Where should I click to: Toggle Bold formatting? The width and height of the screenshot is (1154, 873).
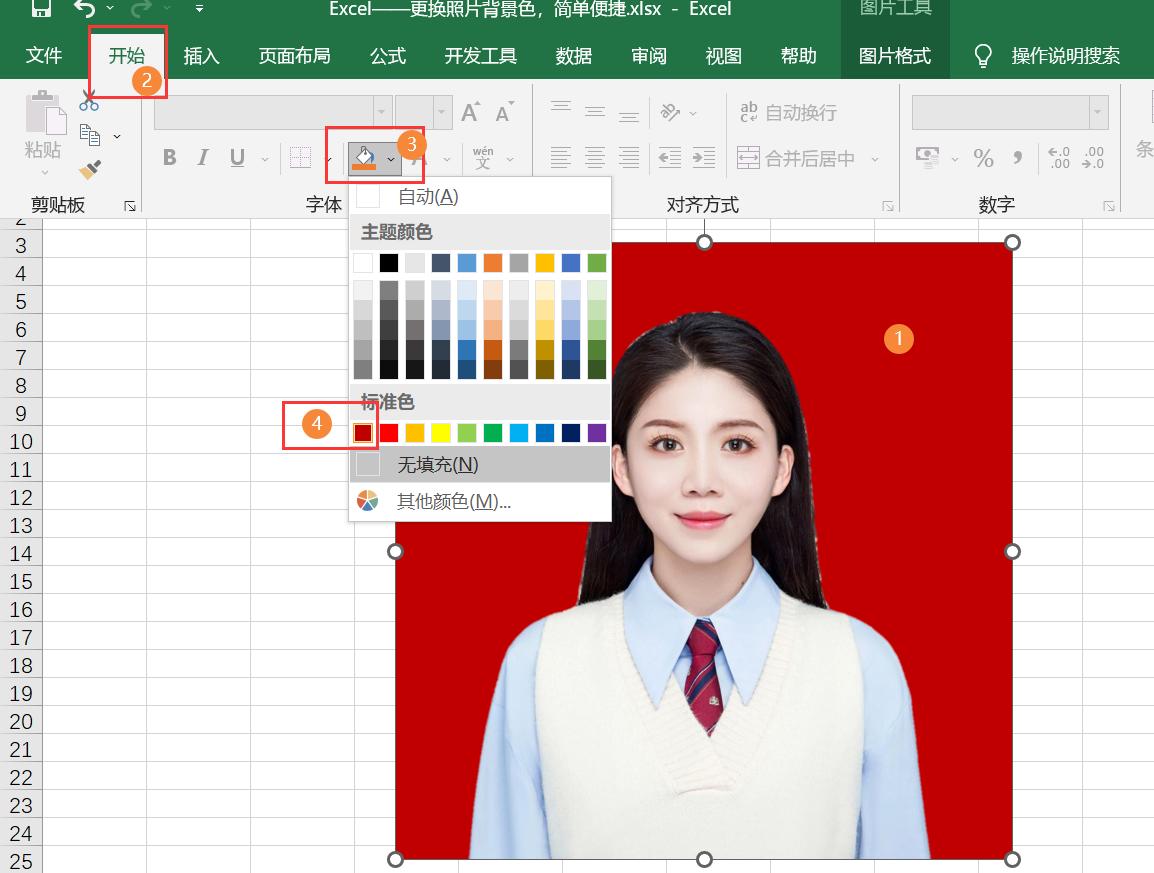(x=168, y=157)
